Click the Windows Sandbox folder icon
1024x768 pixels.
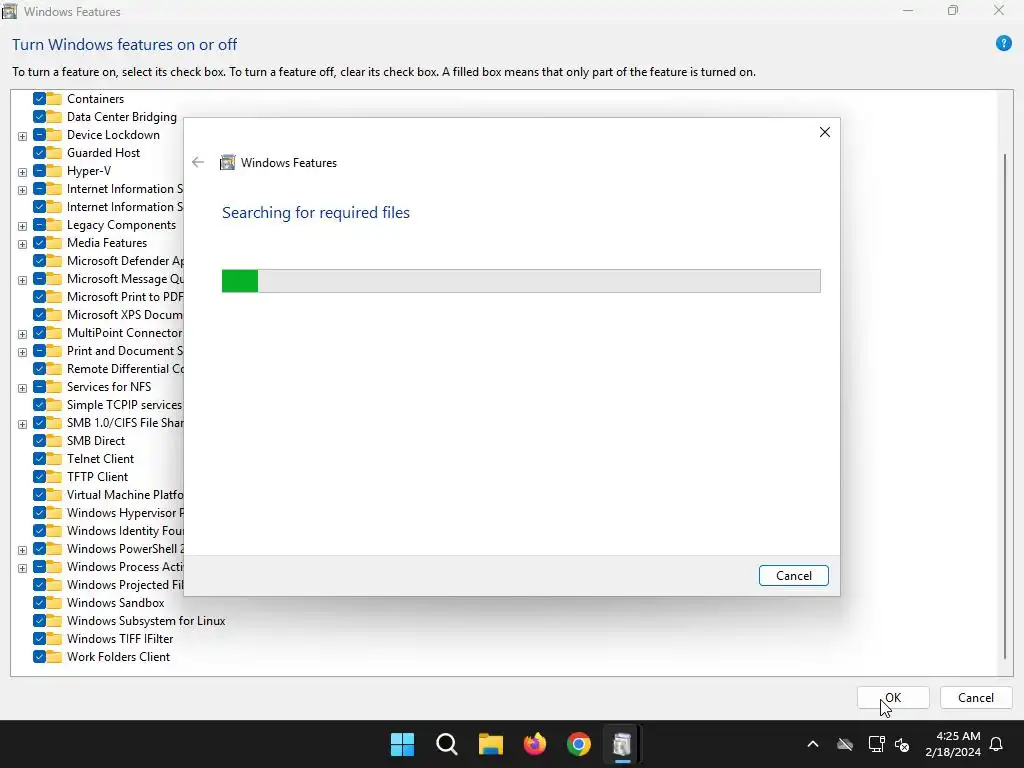click(x=54, y=603)
